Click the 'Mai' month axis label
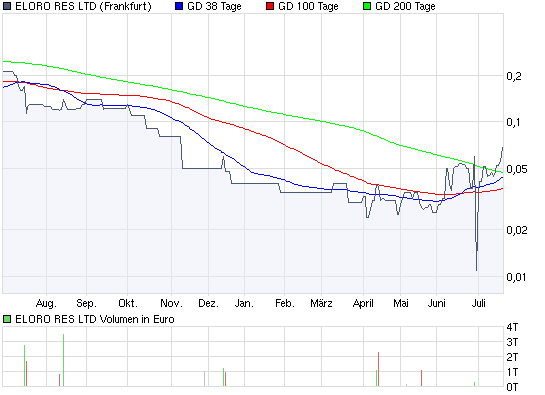This screenshot has height=395, width=545. click(401, 304)
